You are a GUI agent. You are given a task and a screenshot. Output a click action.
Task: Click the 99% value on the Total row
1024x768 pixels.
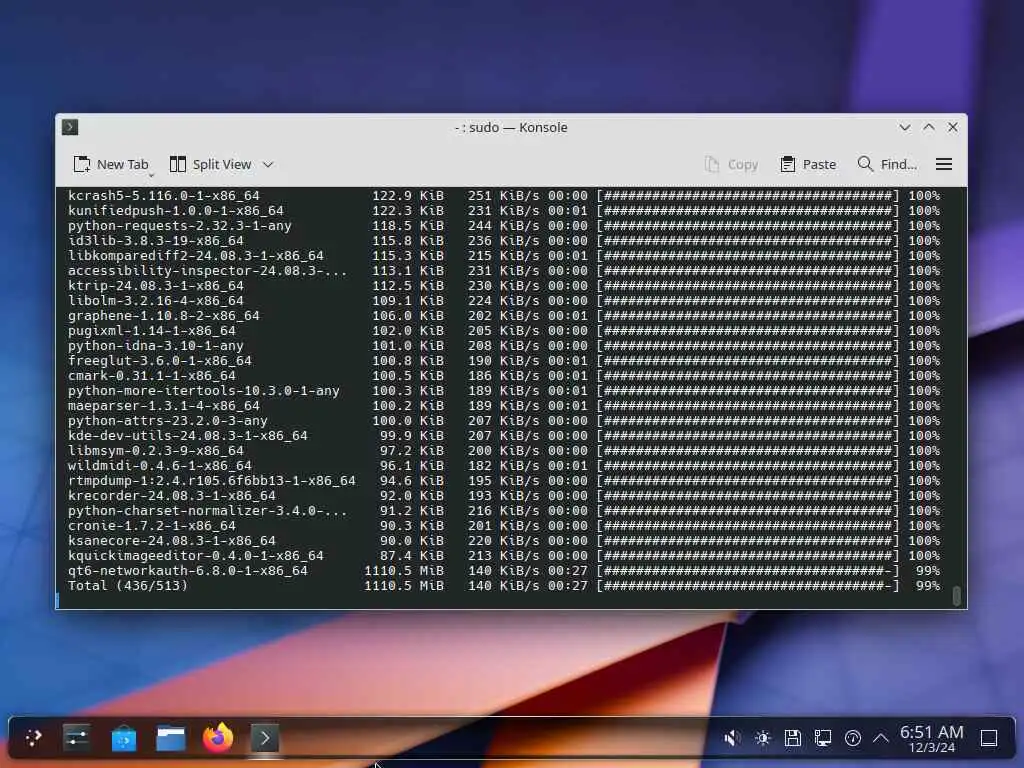point(928,586)
